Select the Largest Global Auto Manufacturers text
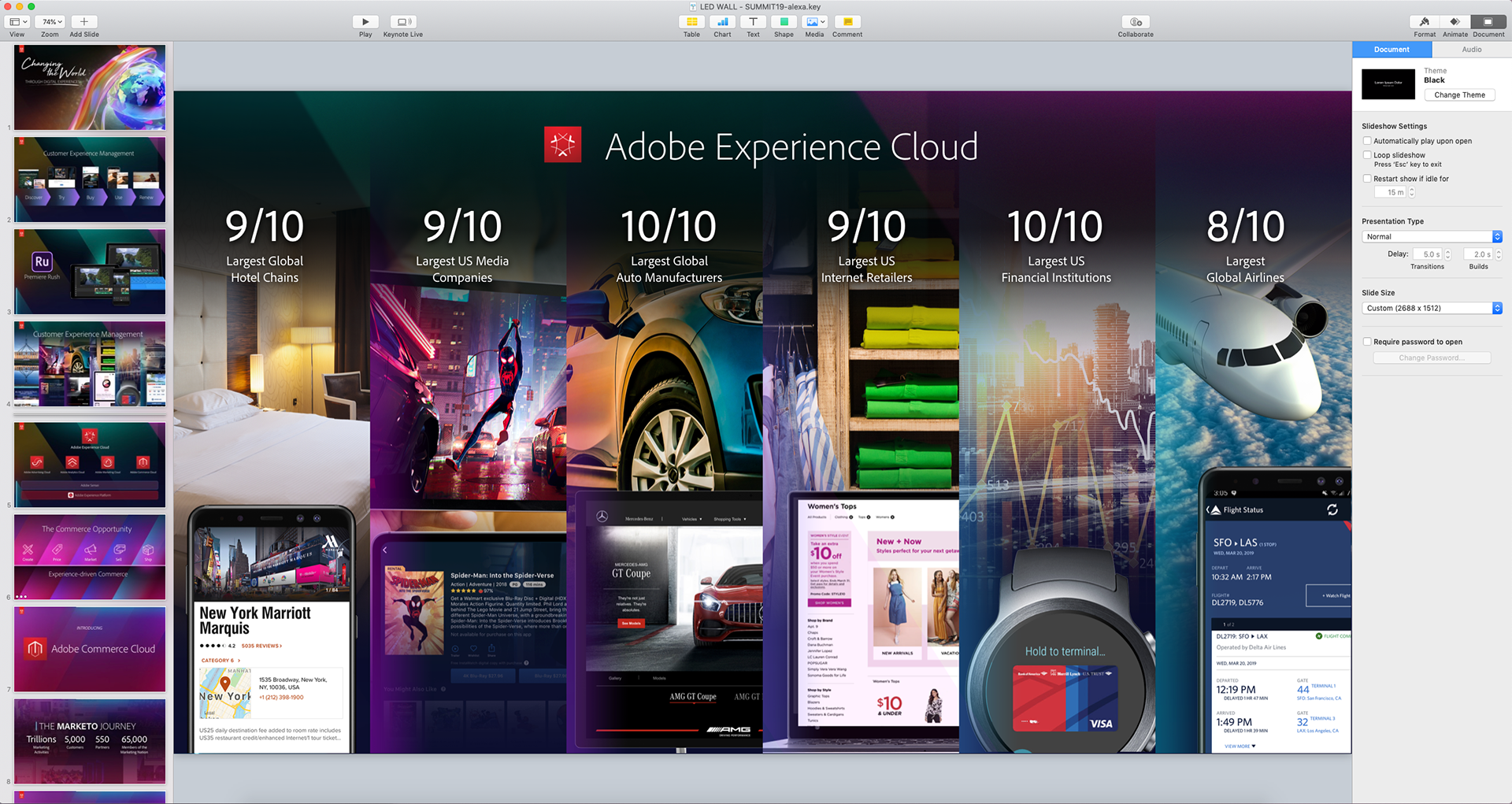The width and height of the screenshot is (1512, 804). pyautogui.click(x=669, y=269)
